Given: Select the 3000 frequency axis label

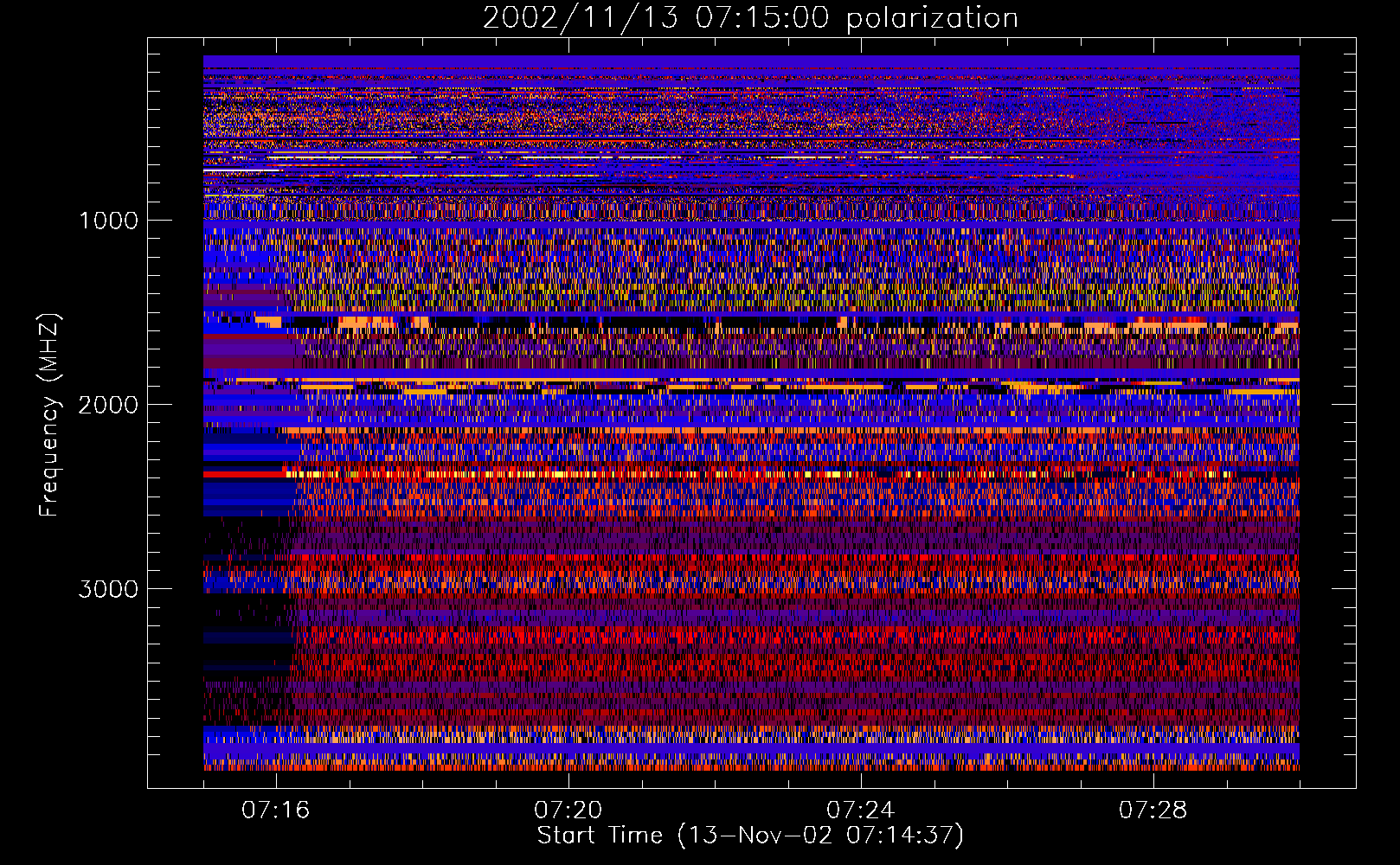Looking at the screenshot, I should pyautogui.click(x=108, y=589).
